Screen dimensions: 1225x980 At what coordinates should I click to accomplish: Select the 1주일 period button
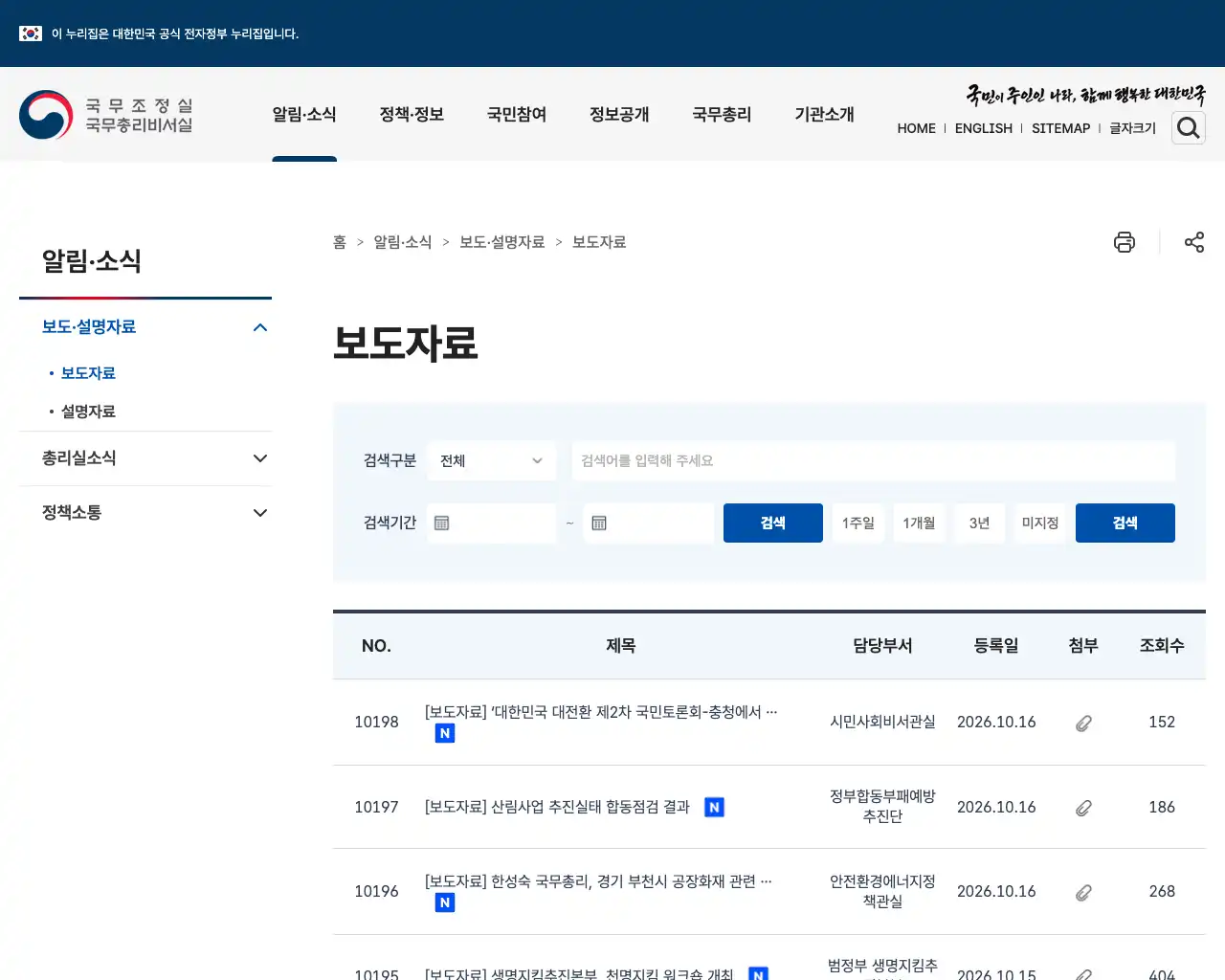858,523
